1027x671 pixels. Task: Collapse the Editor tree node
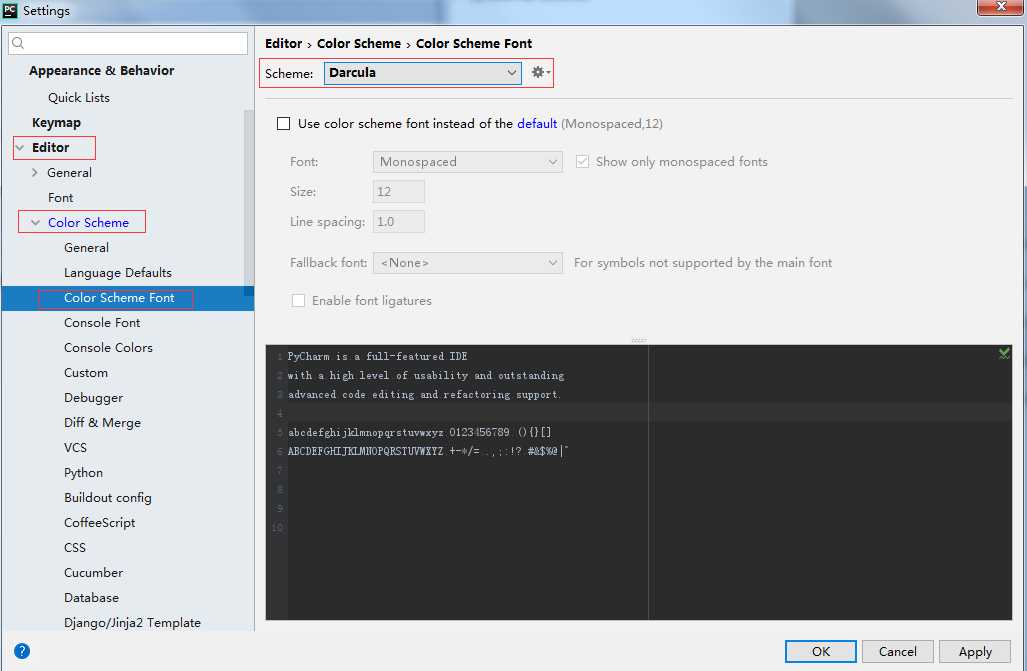(x=20, y=147)
